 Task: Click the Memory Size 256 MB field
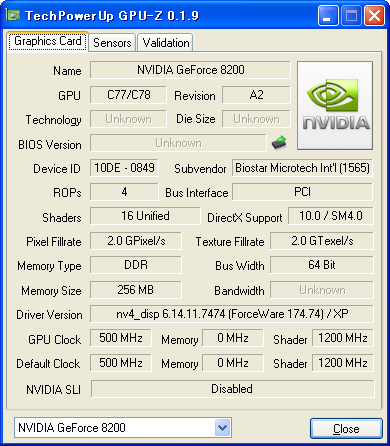tap(136, 290)
